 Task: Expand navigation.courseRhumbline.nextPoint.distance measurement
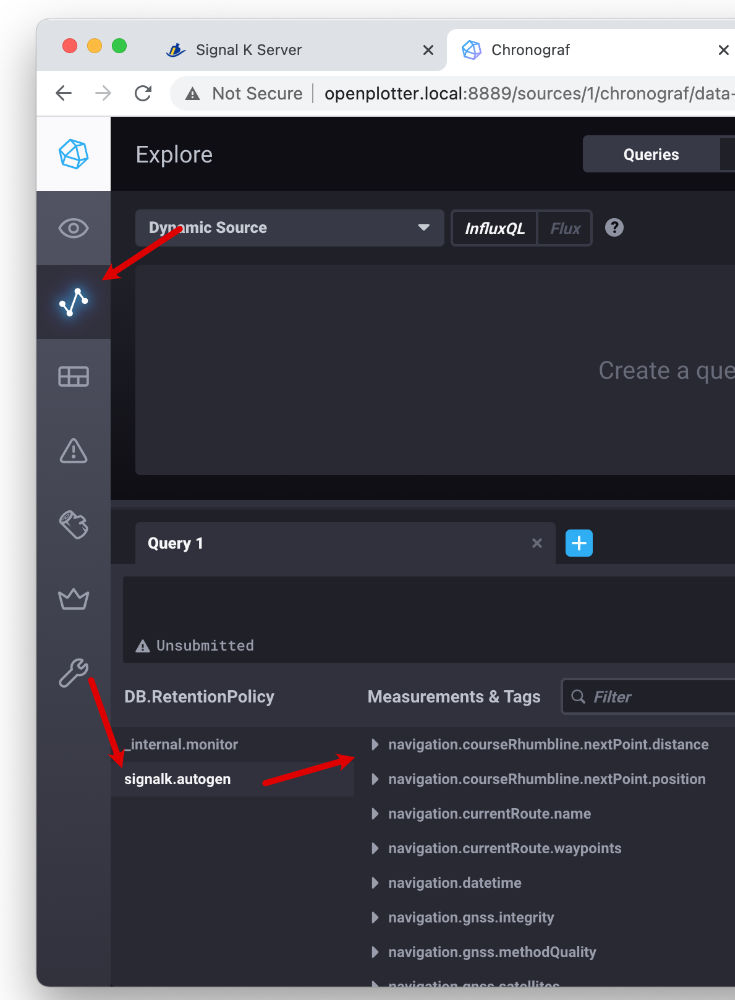(x=375, y=745)
